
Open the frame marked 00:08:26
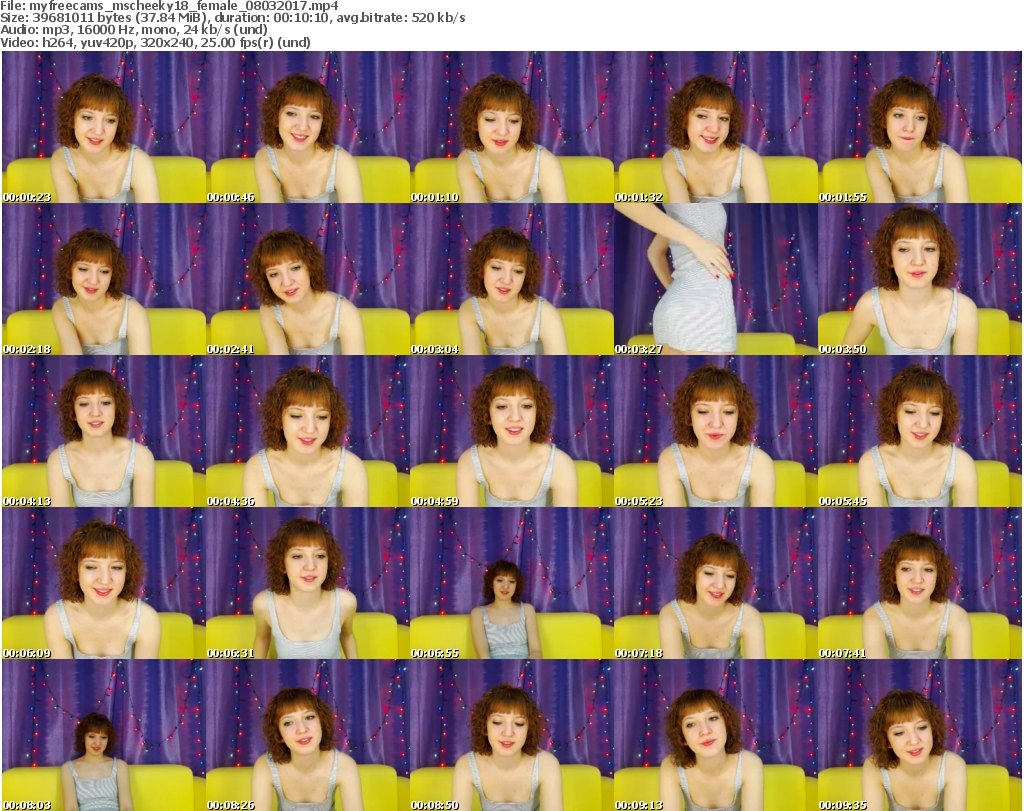[x=308, y=735]
